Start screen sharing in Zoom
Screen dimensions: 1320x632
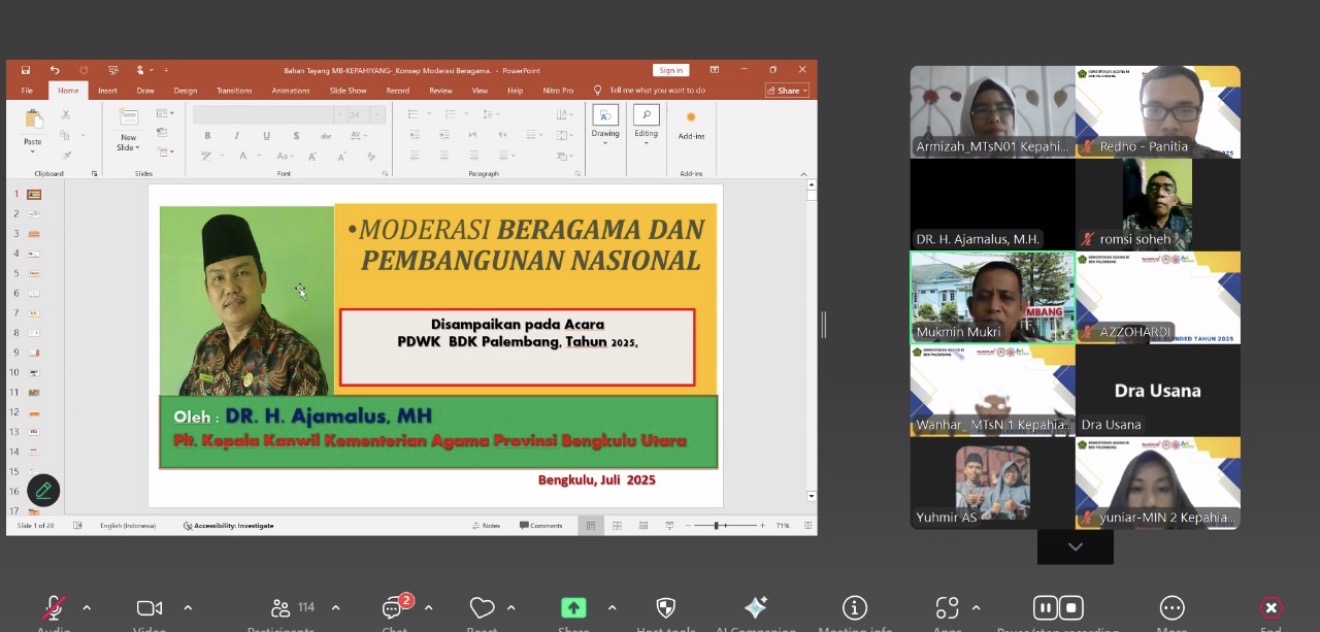572,607
